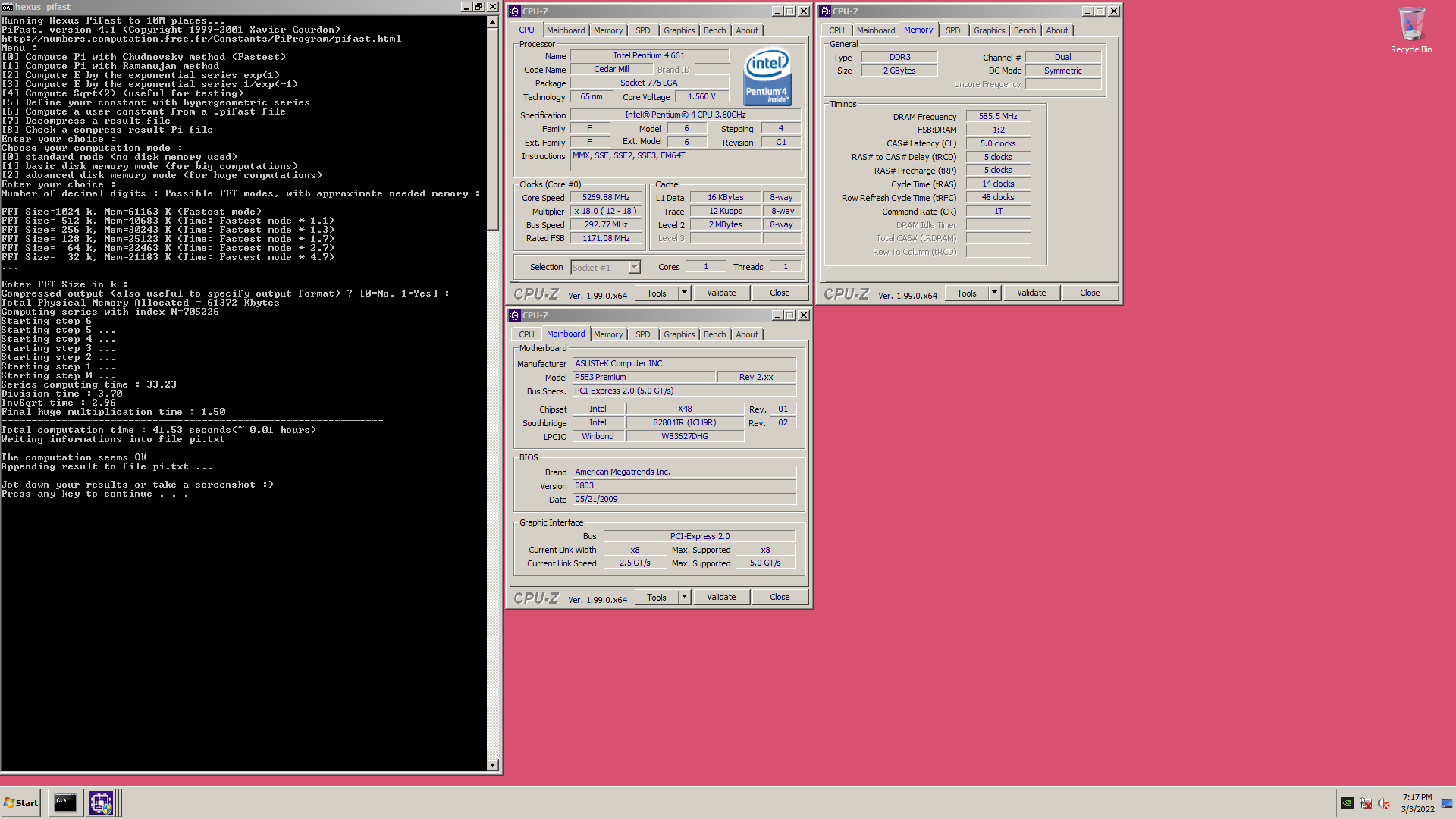Click the network tray icon
The image size is (1456, 819).
(x=1366, y=803)
